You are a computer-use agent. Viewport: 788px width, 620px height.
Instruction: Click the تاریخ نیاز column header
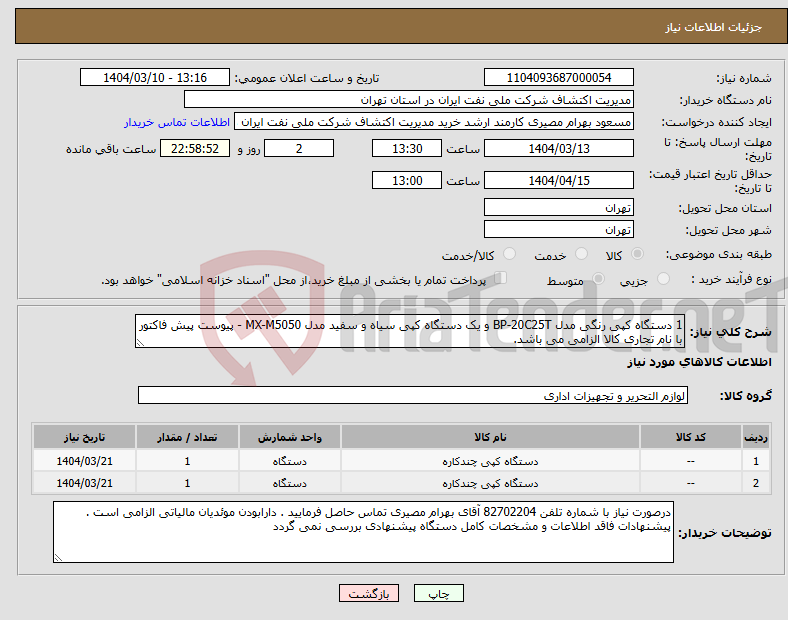point(84,437)
